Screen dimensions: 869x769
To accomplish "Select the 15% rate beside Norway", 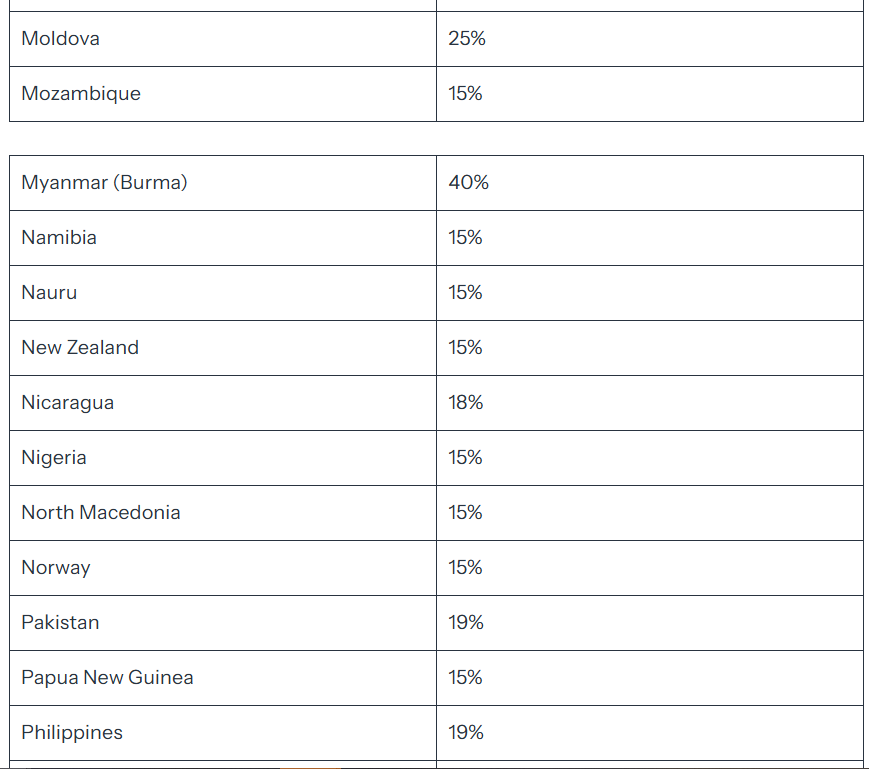I will pos(465,568).
